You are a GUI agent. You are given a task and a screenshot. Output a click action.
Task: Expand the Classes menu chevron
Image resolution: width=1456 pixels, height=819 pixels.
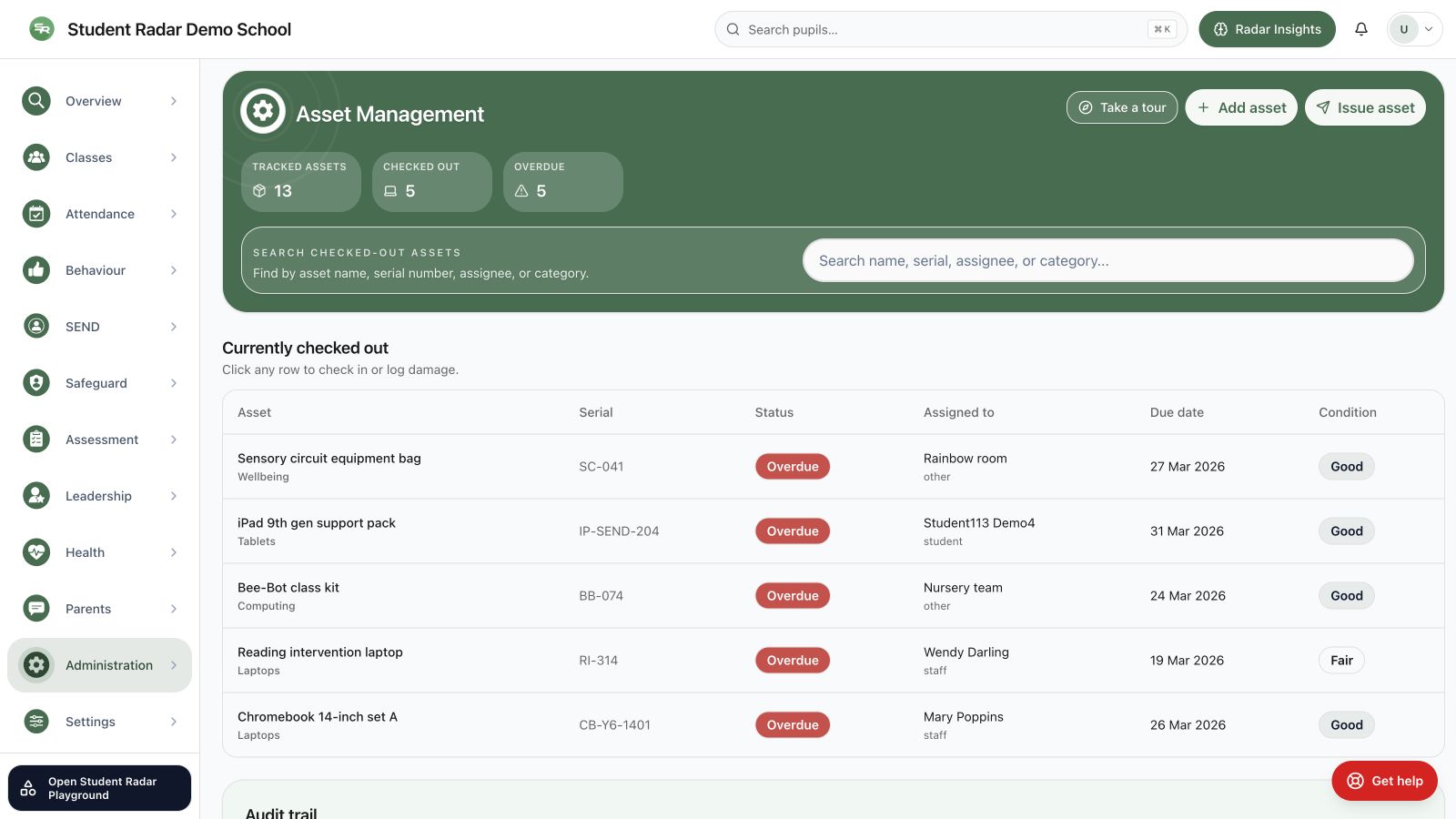[x=174, y=157]
